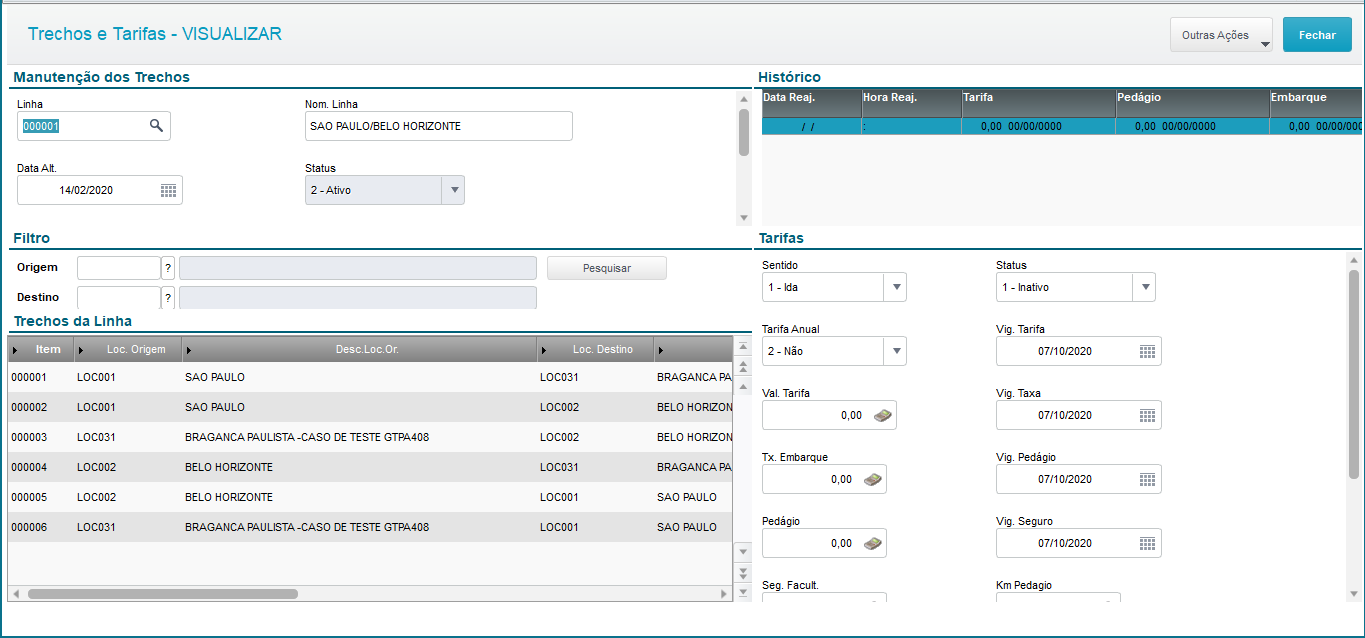
Task: Click scroll-down arrow of Manutenção panel
Action: [x=743, y=217]
